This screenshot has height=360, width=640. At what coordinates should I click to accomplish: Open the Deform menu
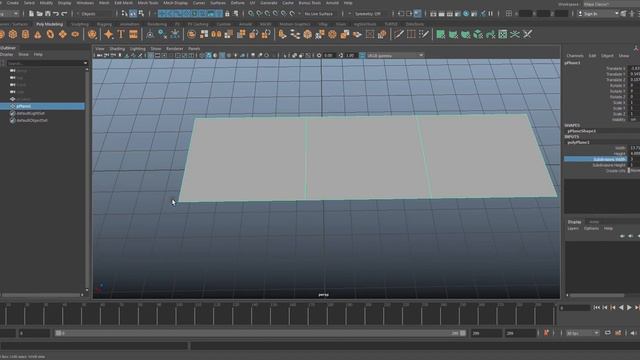[x=238, y=3]
